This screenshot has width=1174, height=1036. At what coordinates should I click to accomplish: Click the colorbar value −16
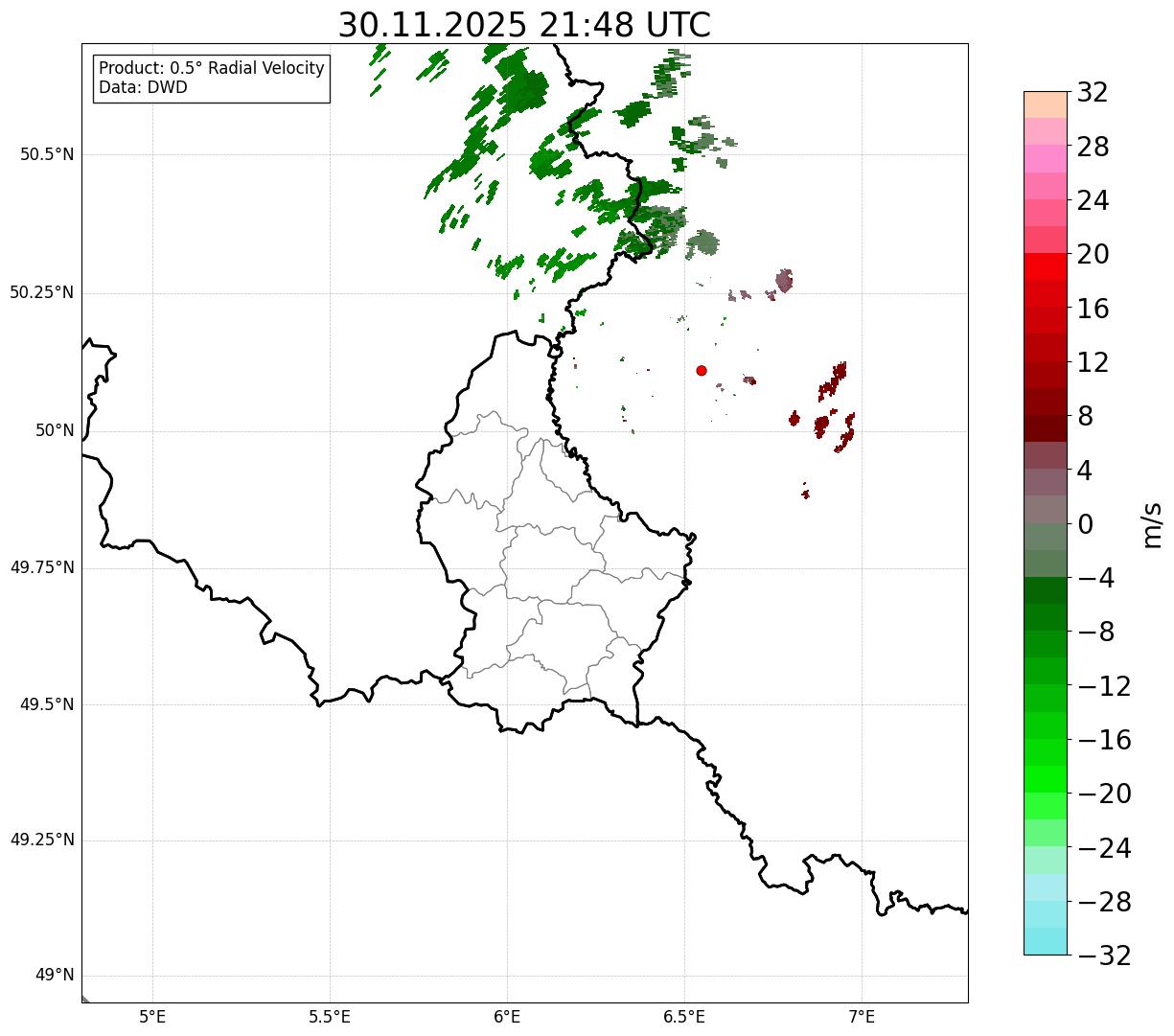(x=1104, y=740)
